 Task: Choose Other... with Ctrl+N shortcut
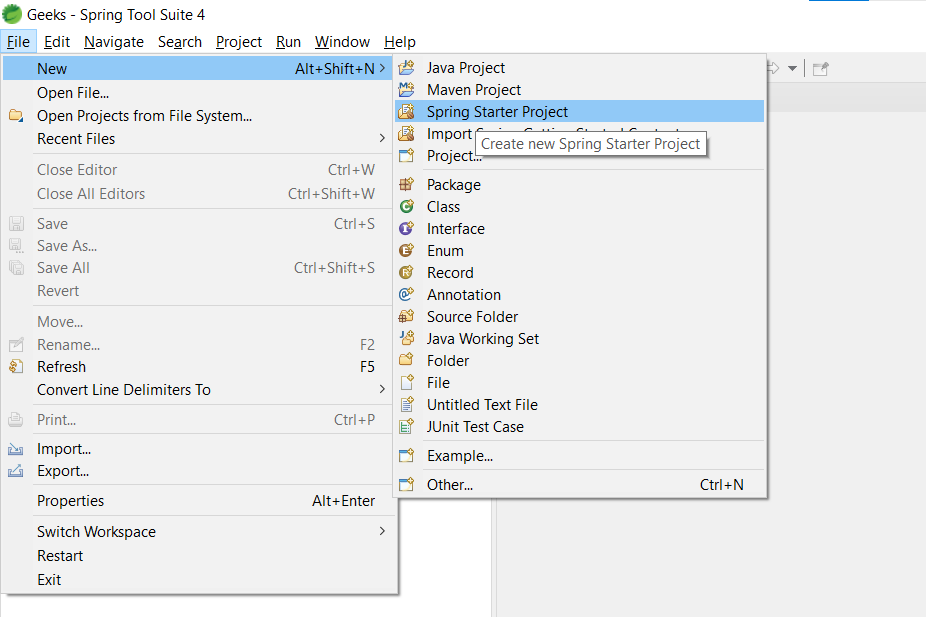click(579, 485)
